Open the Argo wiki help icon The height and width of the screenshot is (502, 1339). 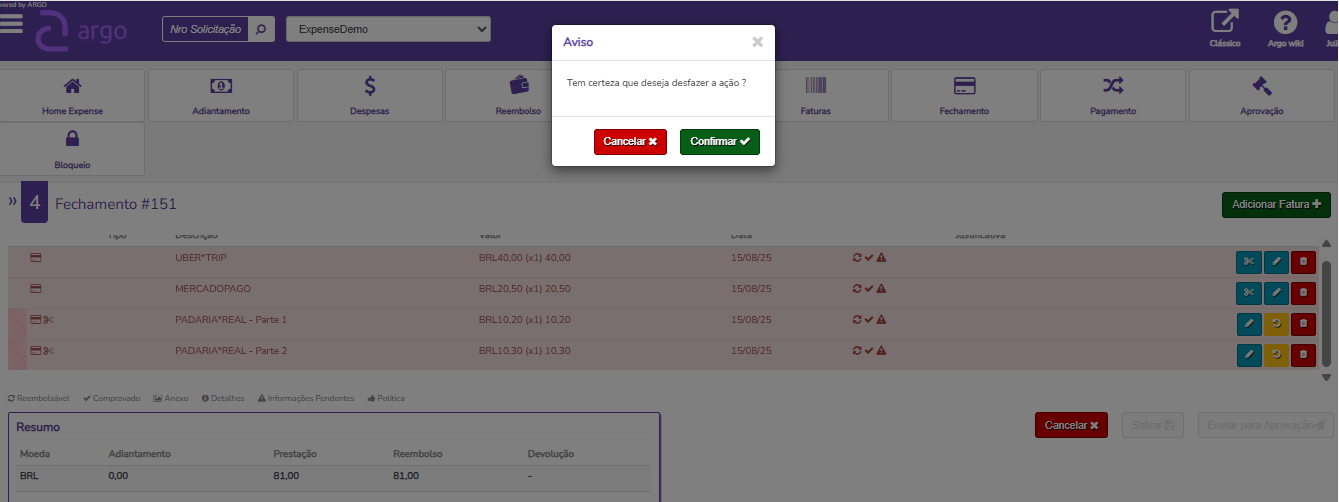1285,27
